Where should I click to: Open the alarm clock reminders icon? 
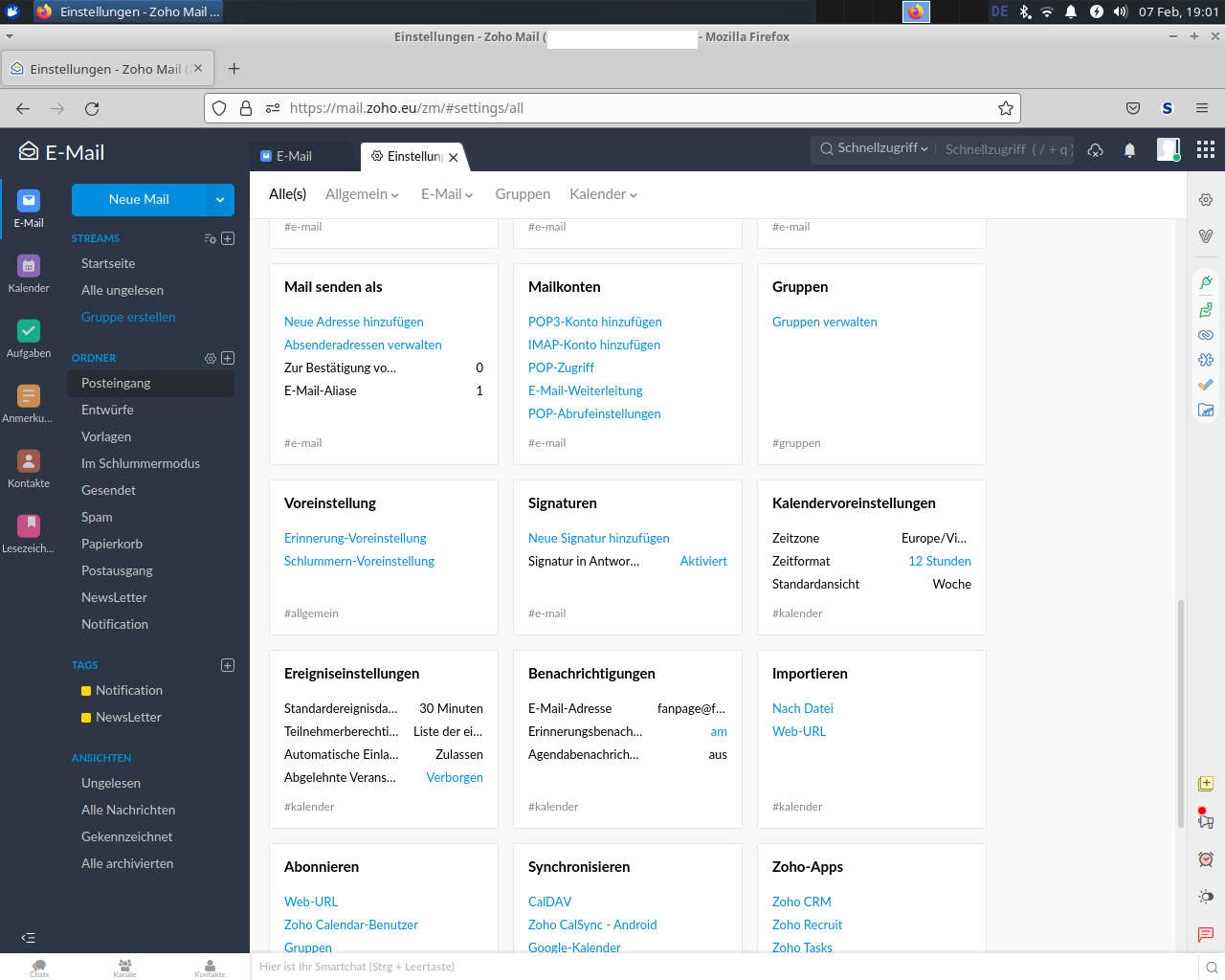(x=1206, y=858)
